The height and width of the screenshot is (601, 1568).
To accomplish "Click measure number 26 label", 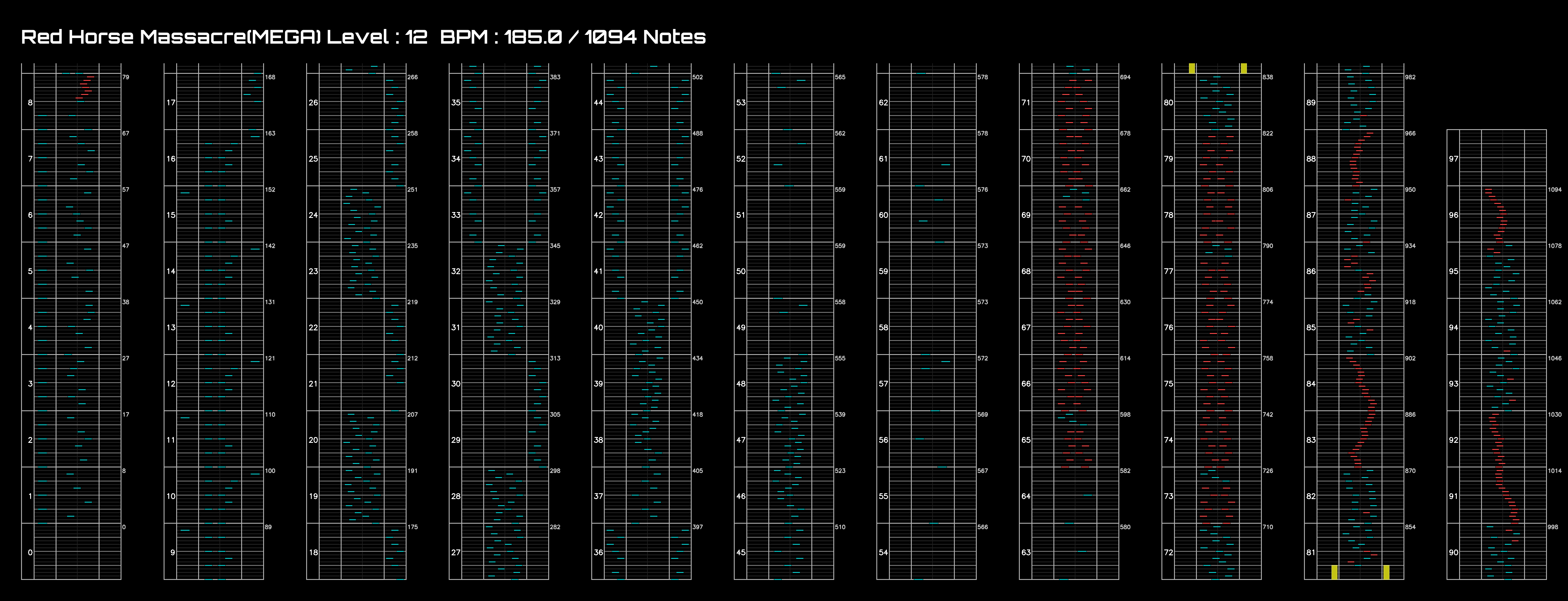I will (x=313, y=102).
